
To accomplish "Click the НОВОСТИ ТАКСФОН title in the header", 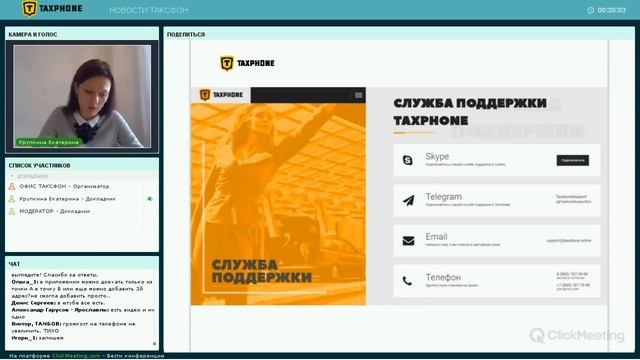I will coord(149,10).
